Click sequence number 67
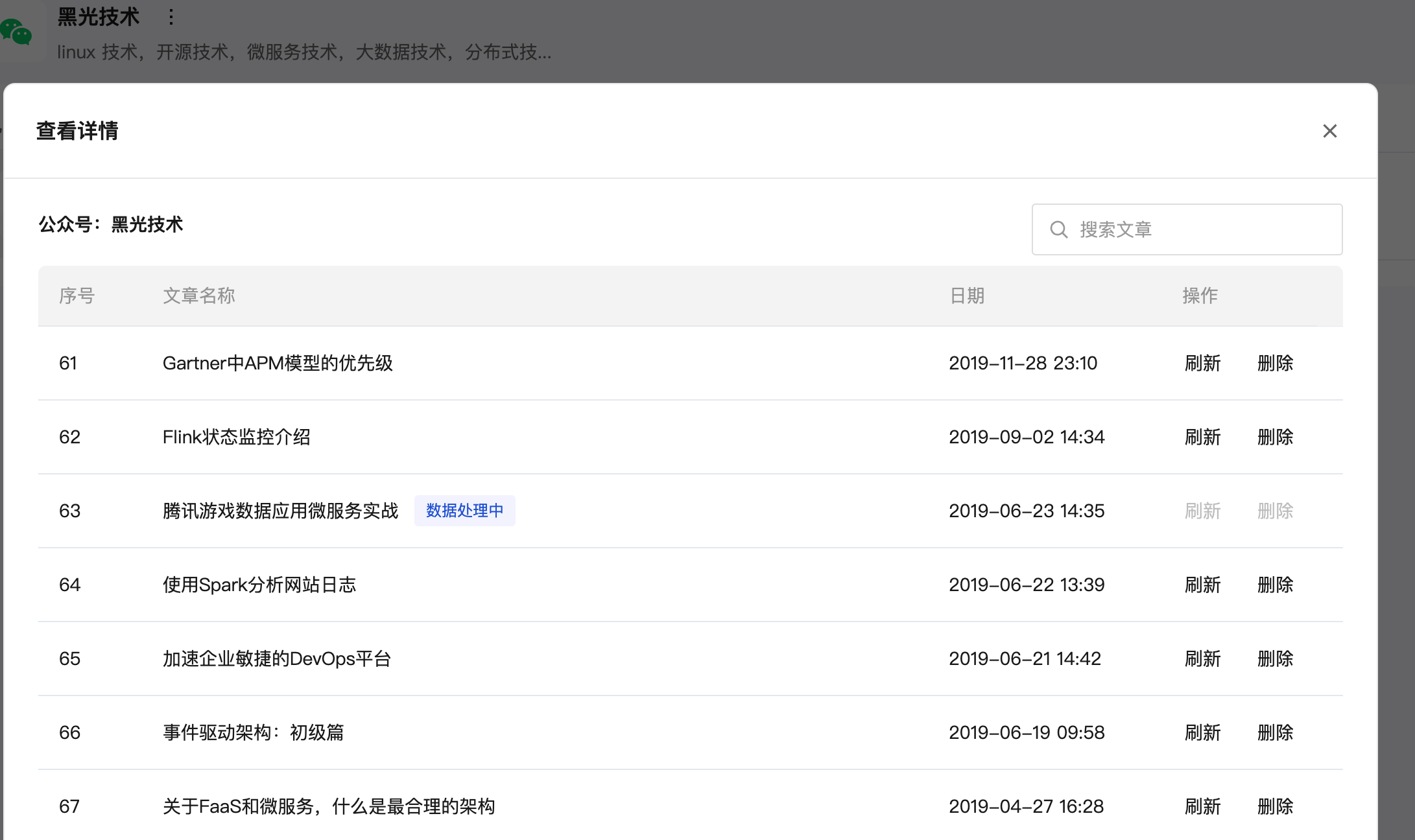The image size is (1415, 840). (69, 806)
